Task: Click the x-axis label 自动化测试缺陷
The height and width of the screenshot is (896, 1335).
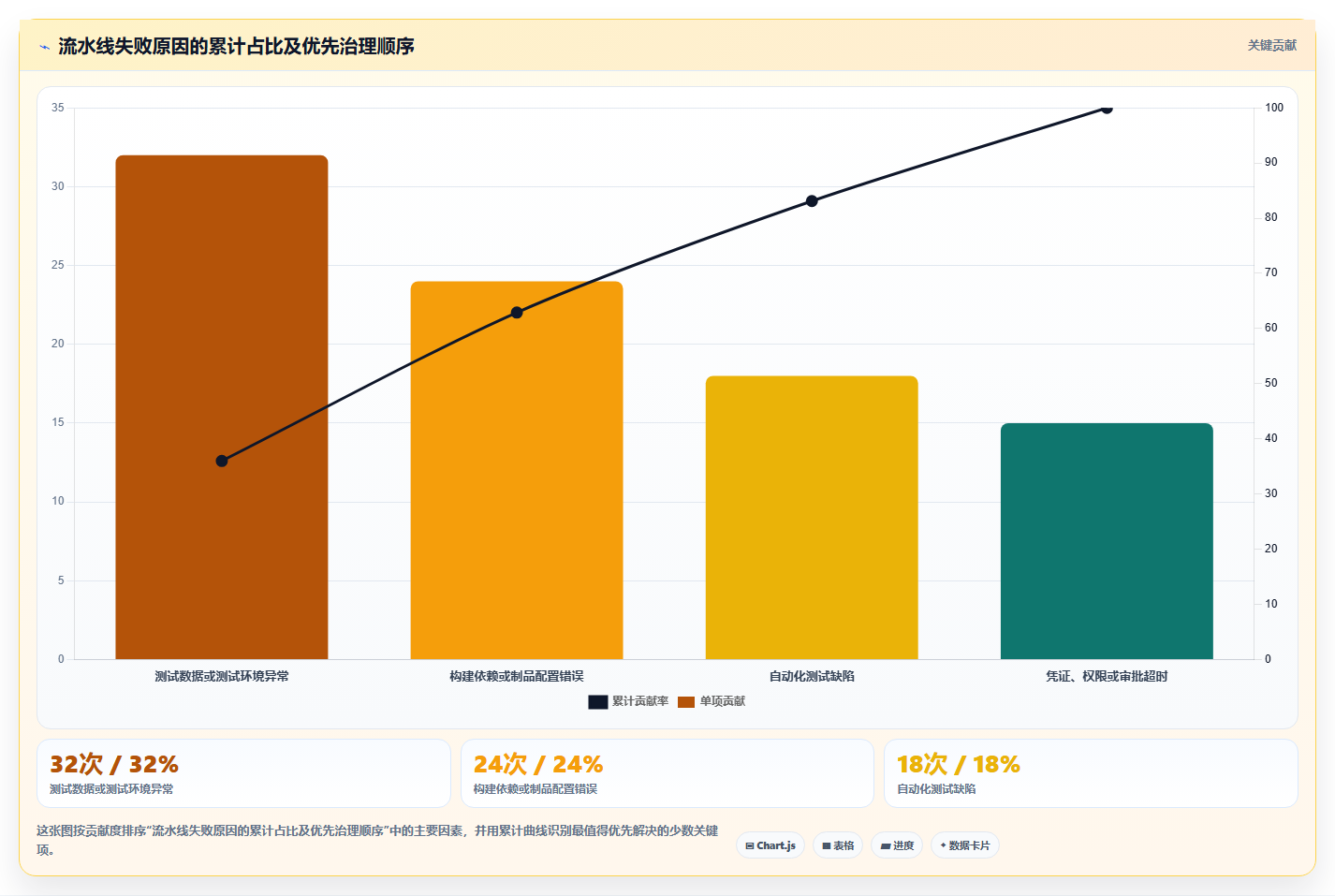Action: [812, 676]
